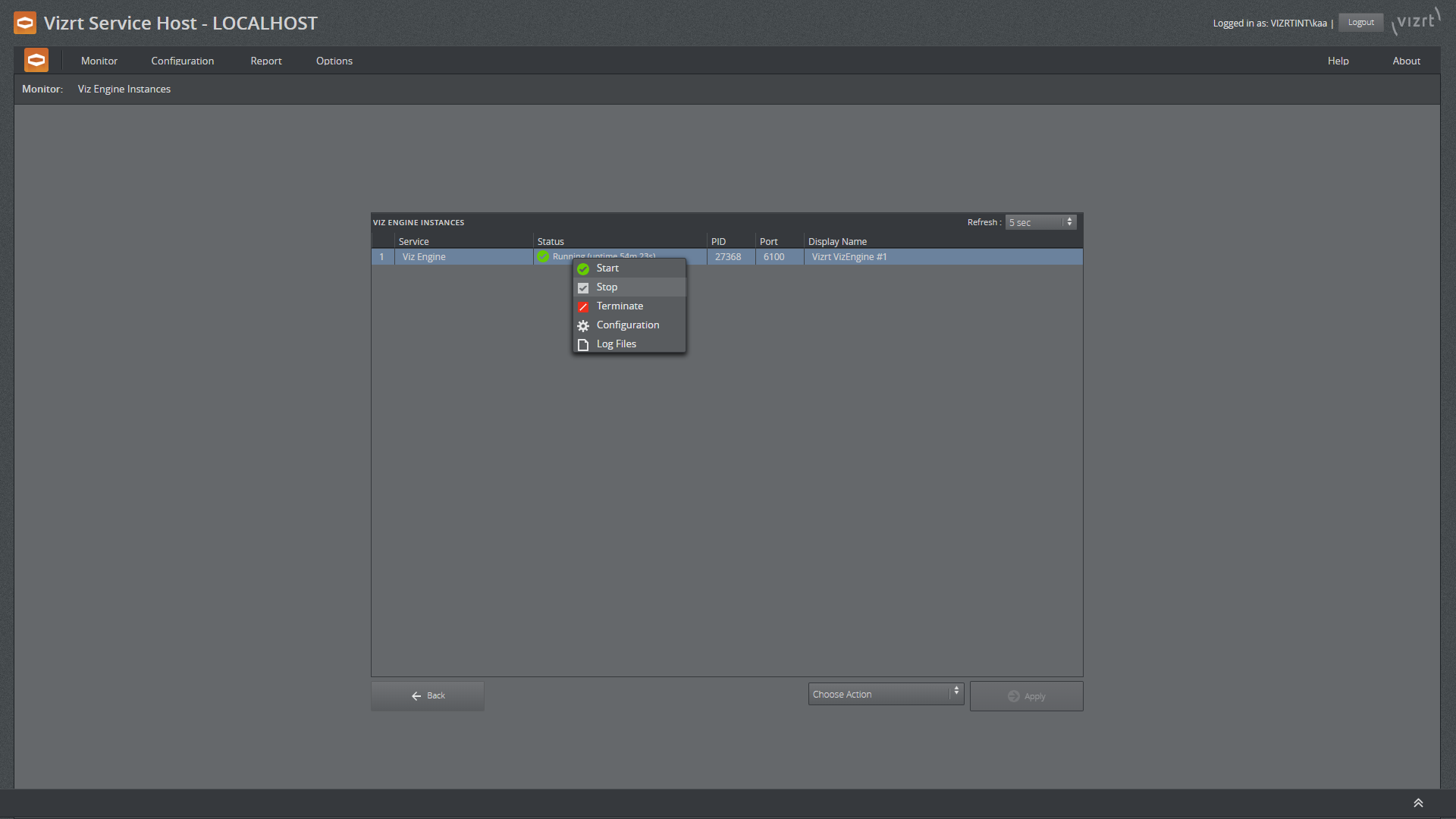Click the Log Files document icon
The height and width of the screenshot is (819, 1456).
pyautogui.click(x=583, y=343)
